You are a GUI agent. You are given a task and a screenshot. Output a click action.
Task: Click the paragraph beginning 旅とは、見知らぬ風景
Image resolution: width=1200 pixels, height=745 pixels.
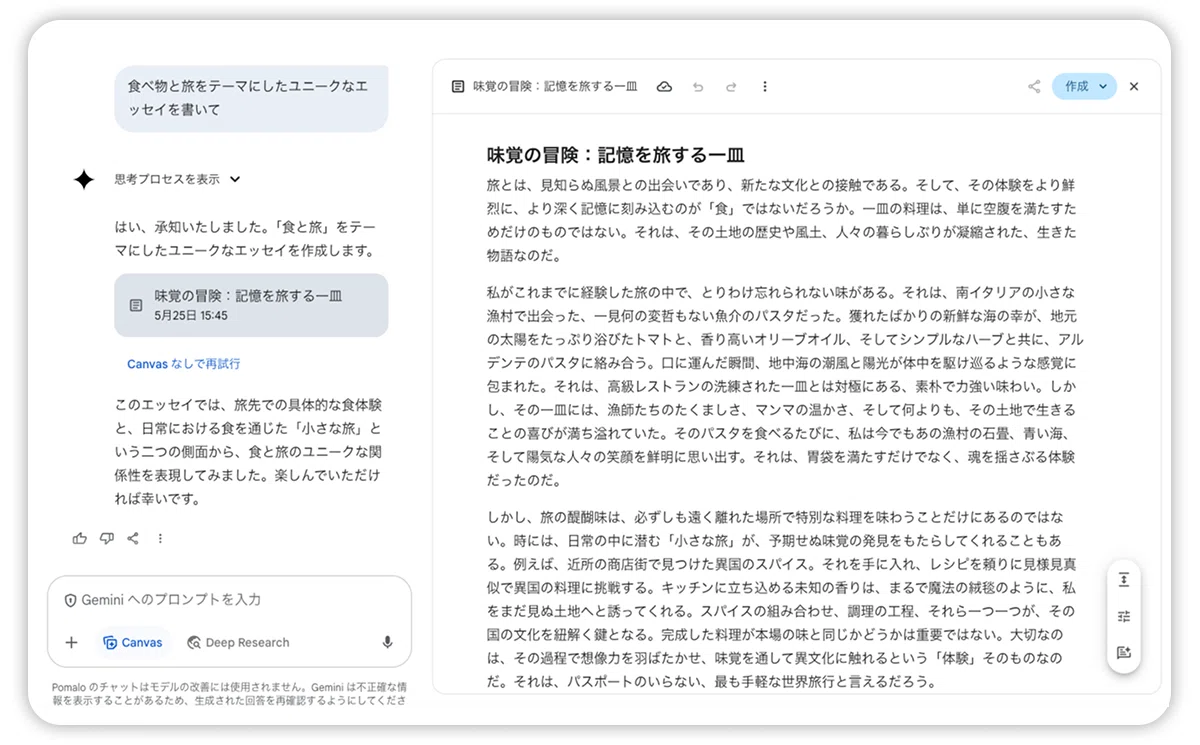782,221
